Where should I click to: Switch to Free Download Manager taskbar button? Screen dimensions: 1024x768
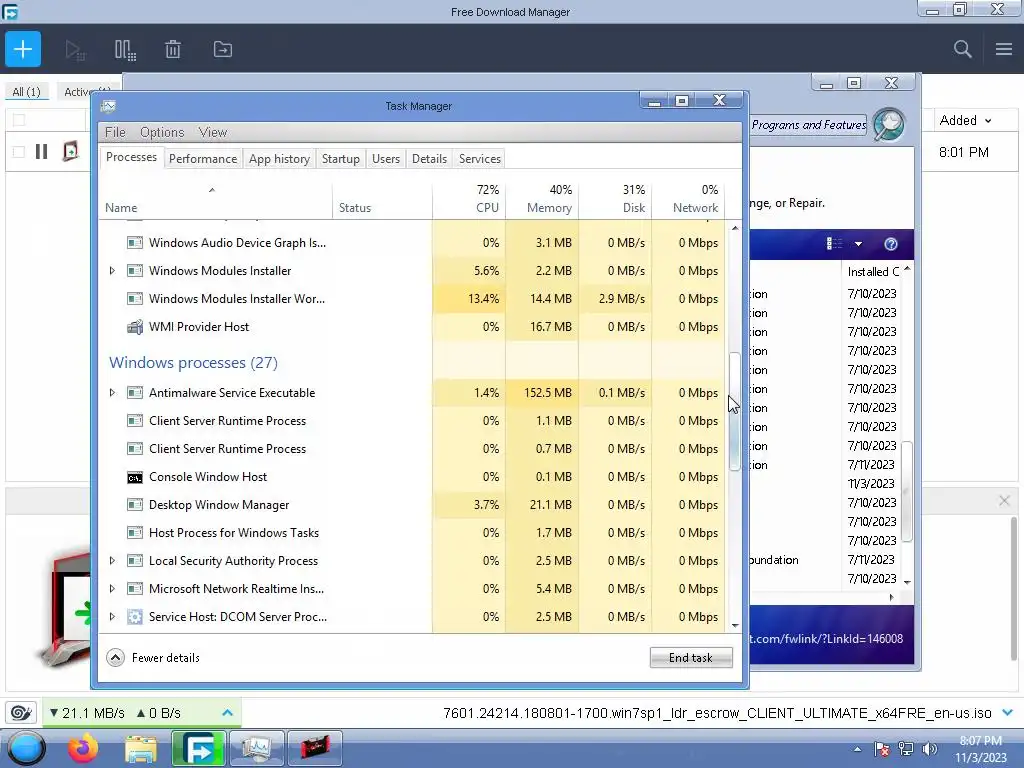tap(199, 748)
